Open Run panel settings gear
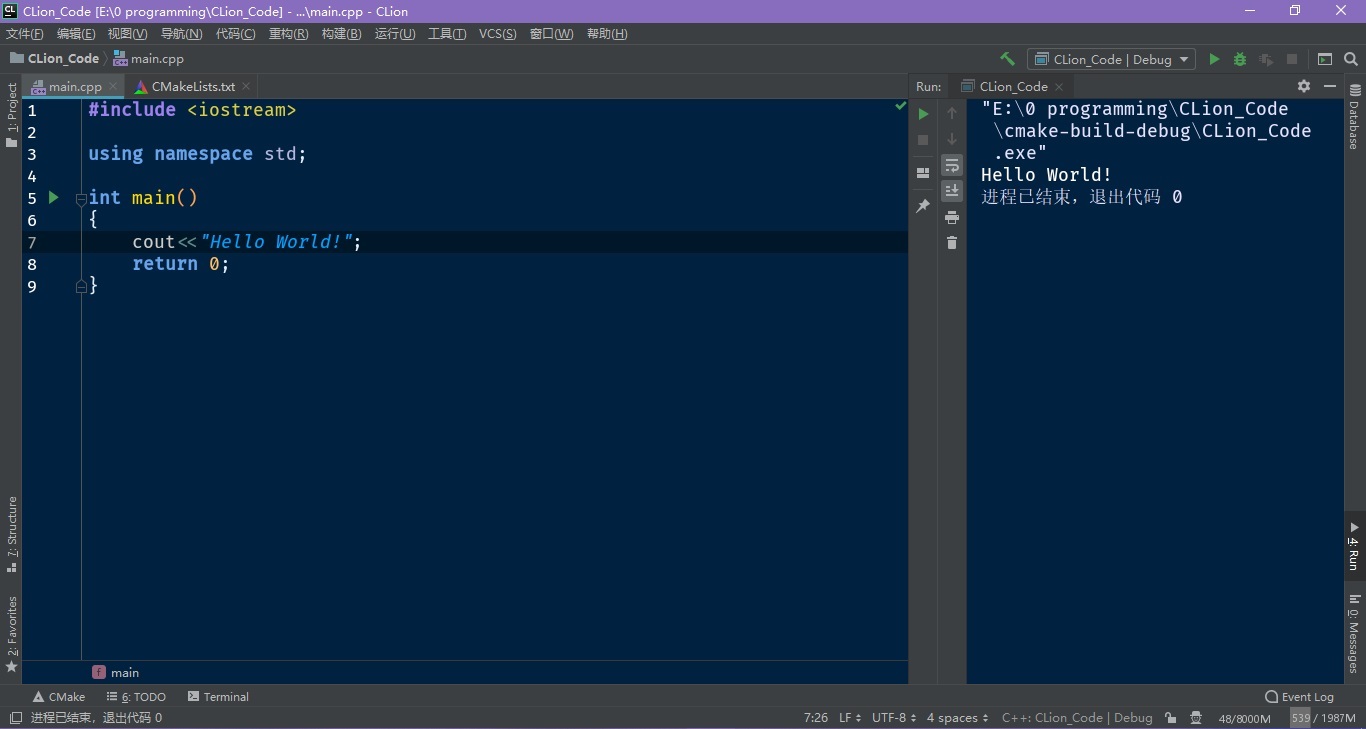The height and width of the screenshot is (729, 1366). click(x=1304, y=86)
